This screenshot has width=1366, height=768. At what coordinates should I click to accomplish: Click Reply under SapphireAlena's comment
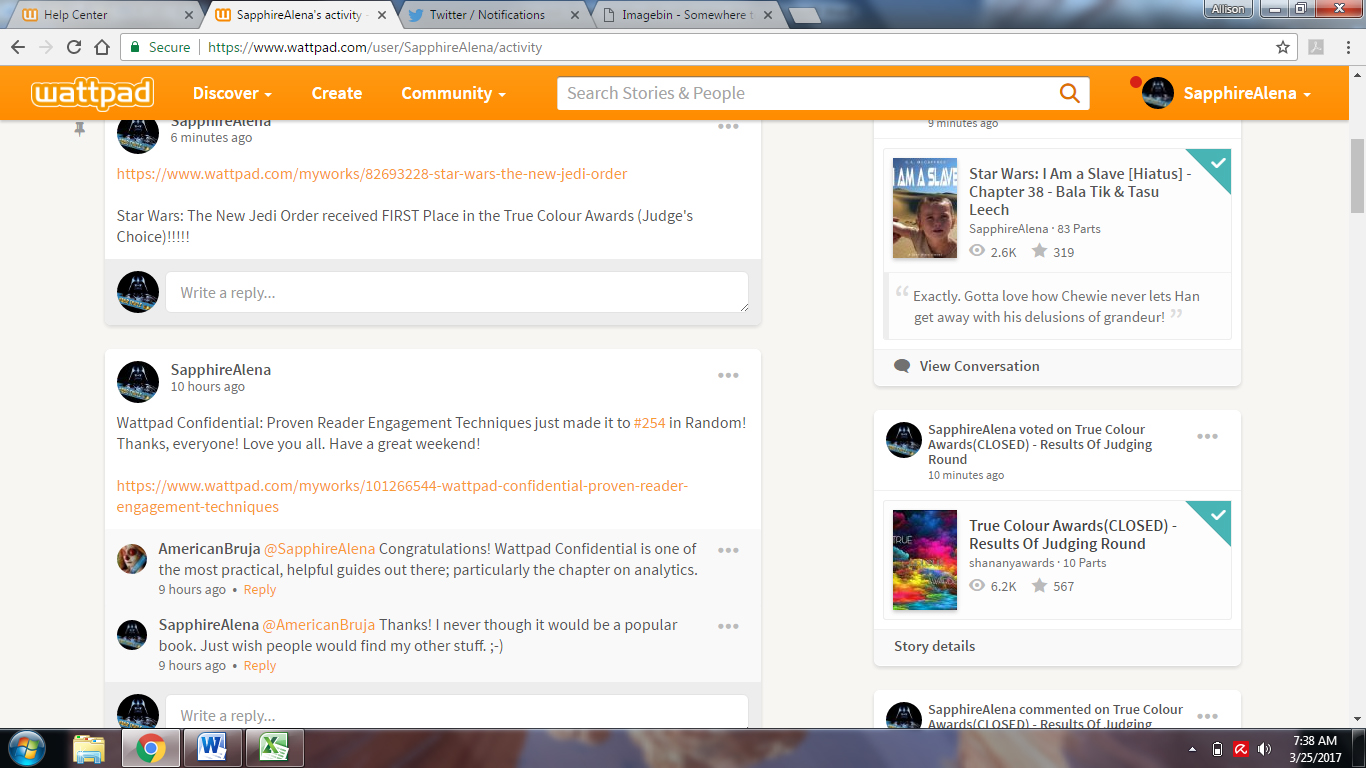260,666
